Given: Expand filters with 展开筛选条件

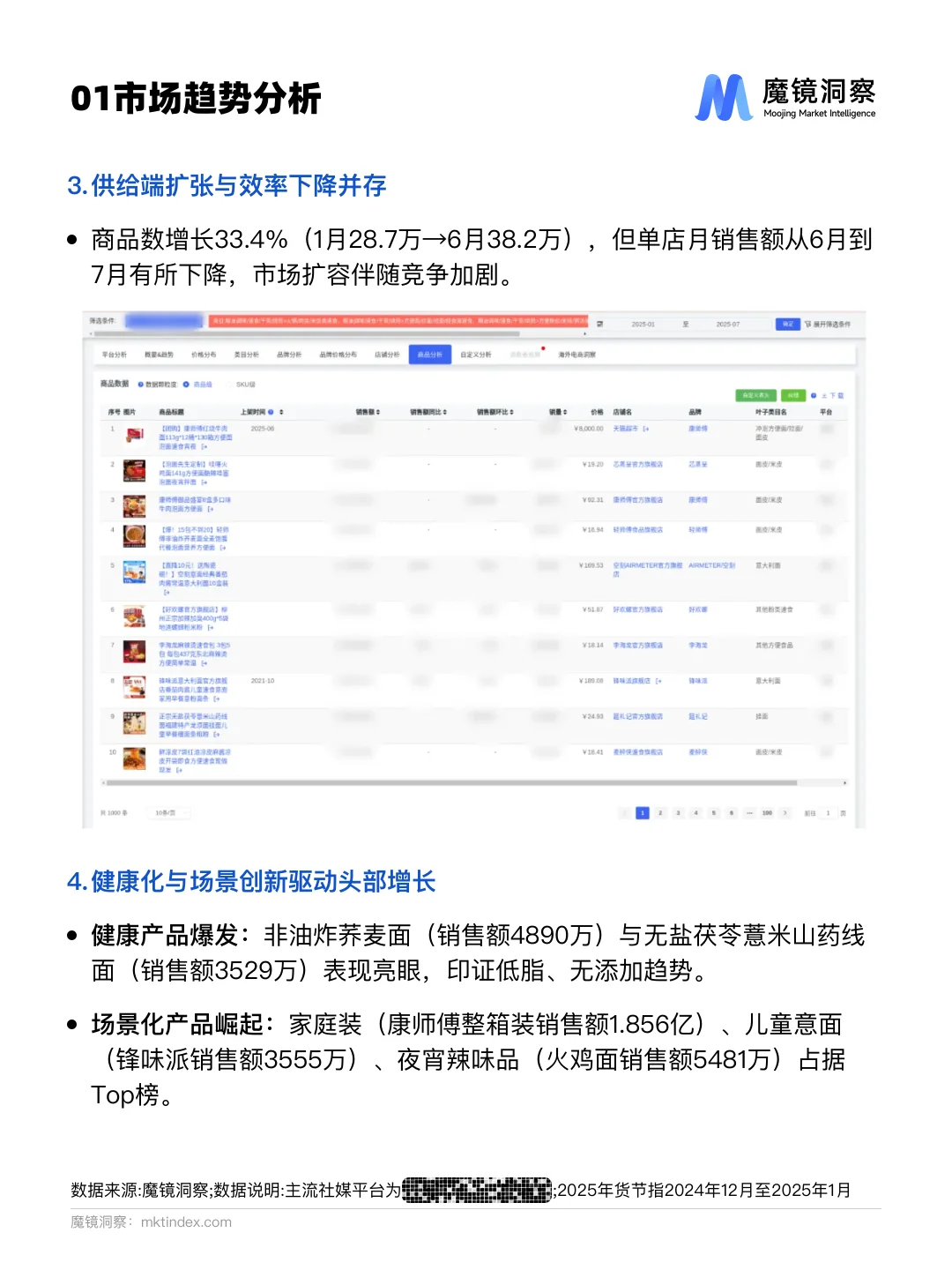Looking at the screenshot, I should (828, 324).
